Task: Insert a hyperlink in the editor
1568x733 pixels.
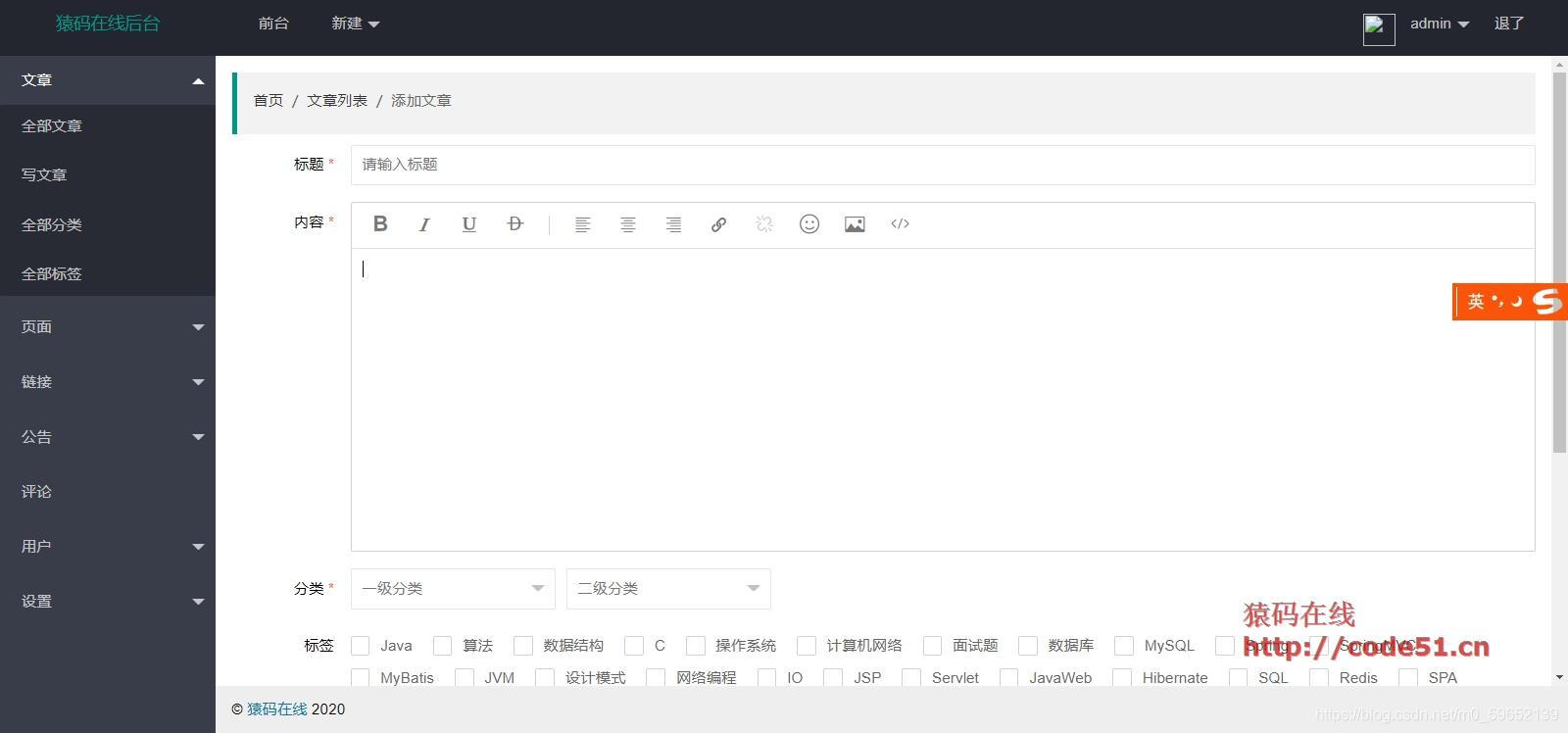Action: click(718, 224)
